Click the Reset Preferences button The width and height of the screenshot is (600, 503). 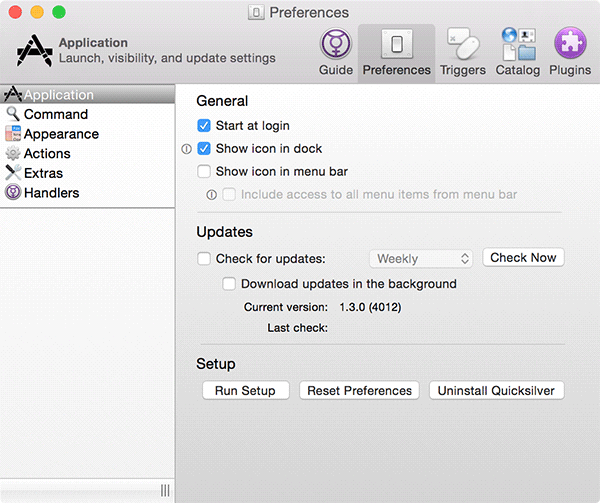(x=359, y=391)
